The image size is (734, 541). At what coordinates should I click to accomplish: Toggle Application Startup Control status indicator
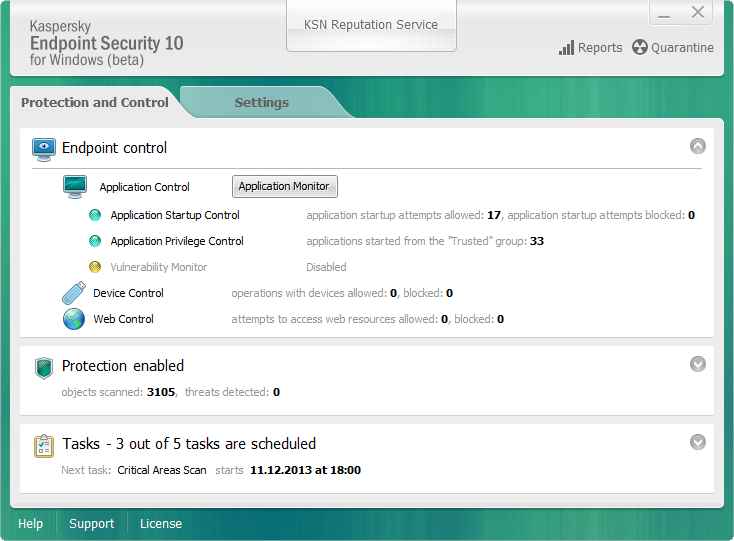click(x=95, y=215)
